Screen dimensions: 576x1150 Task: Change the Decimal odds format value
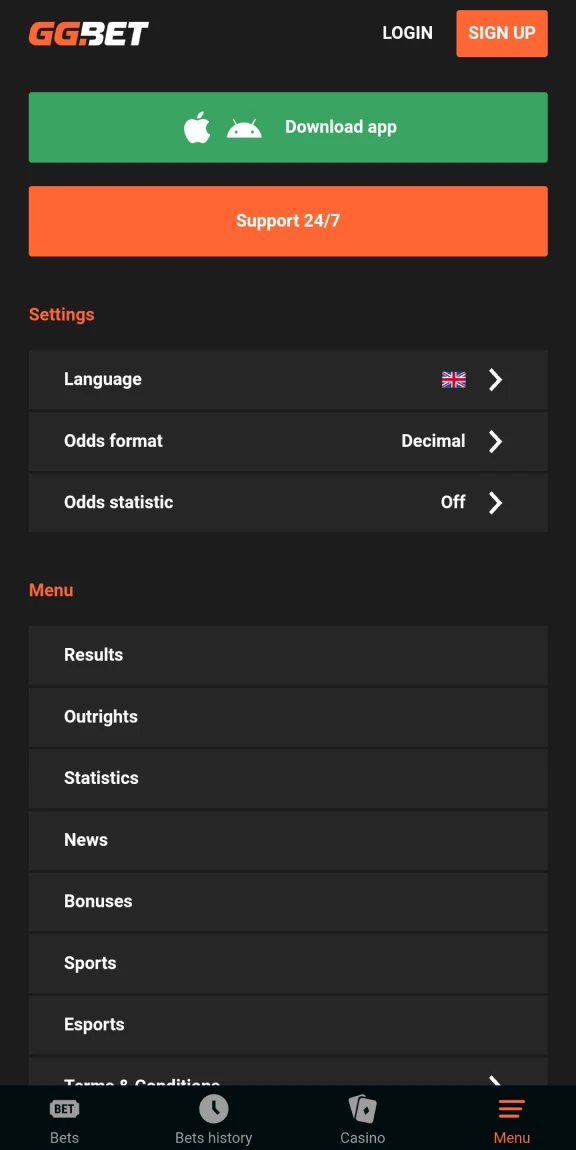tap(433, 441)
